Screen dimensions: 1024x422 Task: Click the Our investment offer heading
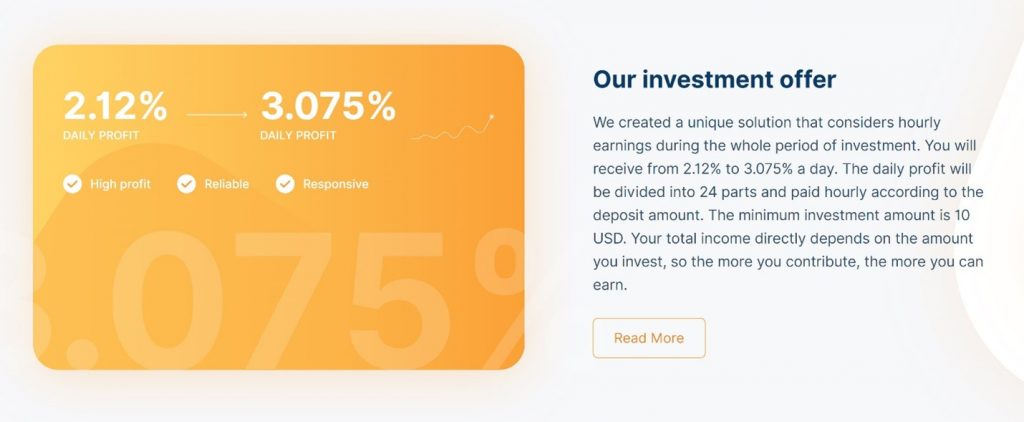click(714, 79)
